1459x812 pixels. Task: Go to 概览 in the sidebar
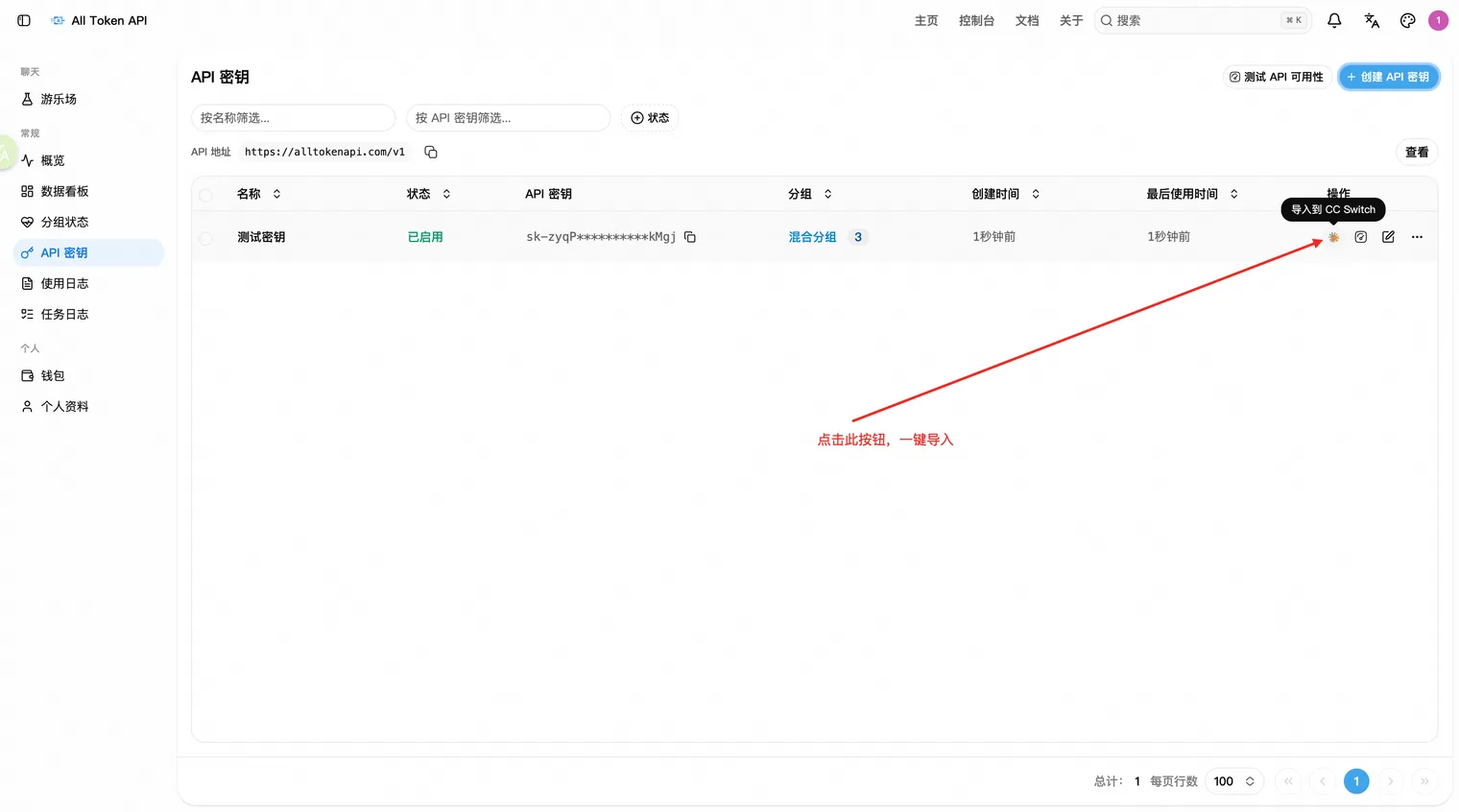(89, 160)
